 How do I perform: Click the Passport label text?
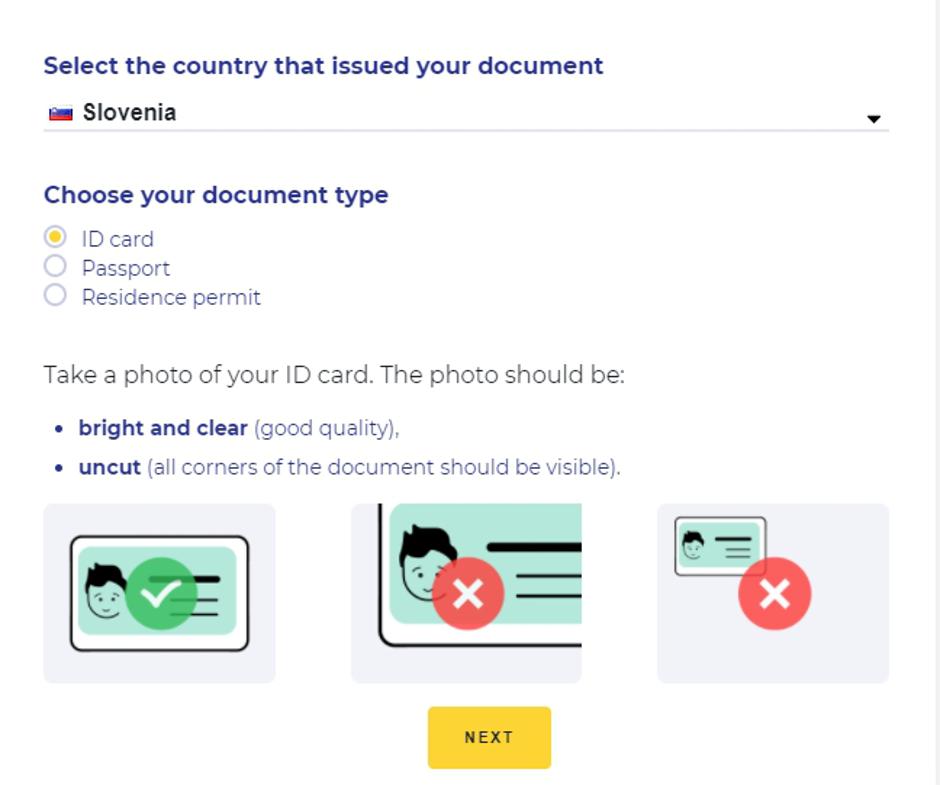point(126,268)
